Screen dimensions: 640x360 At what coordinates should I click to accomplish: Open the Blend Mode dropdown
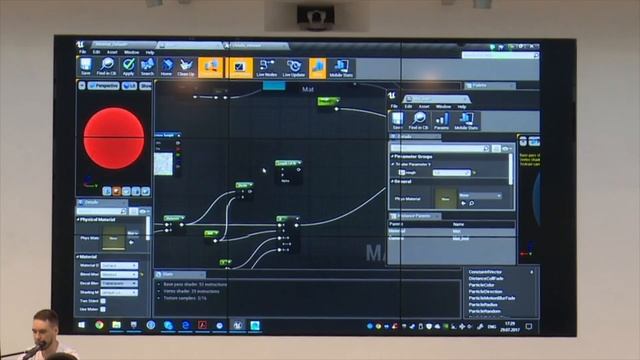tap(119, 275)
